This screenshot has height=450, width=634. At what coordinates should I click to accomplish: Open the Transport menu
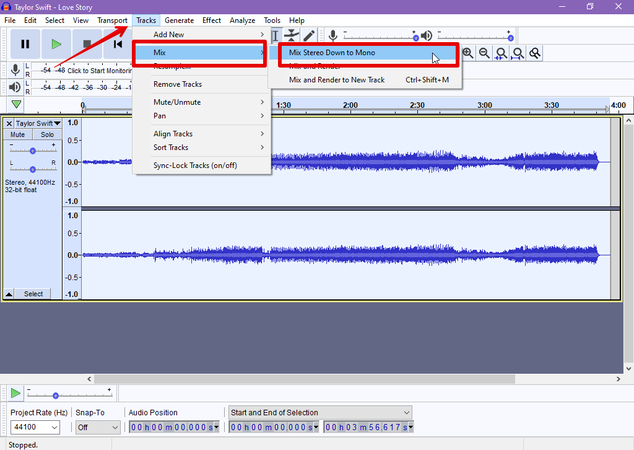112,20
